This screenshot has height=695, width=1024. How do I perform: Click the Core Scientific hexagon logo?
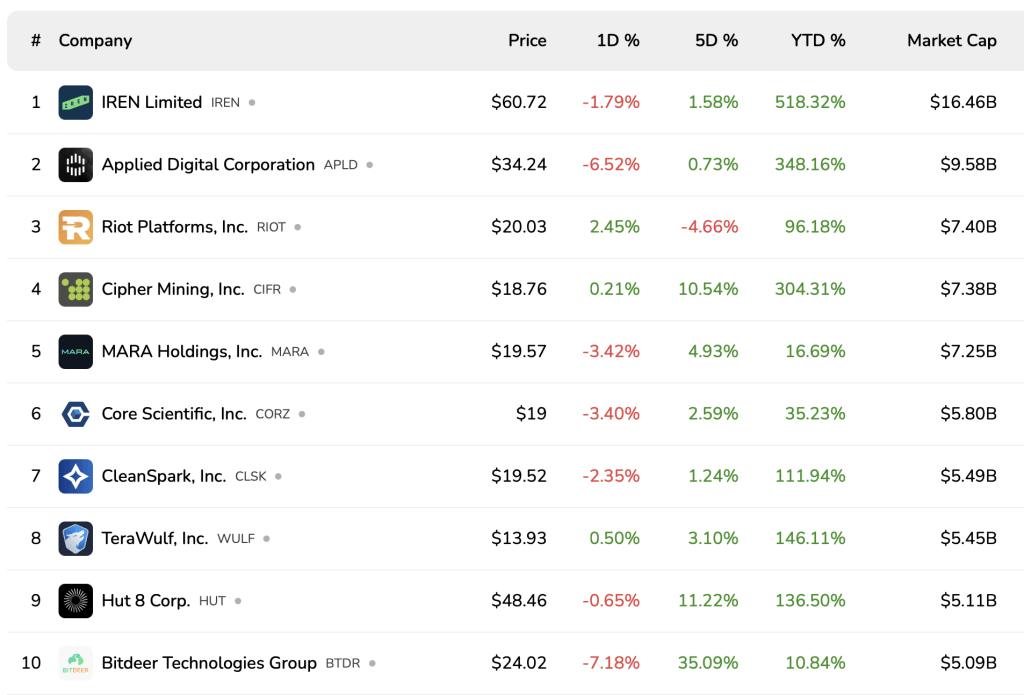pos(76,414)
